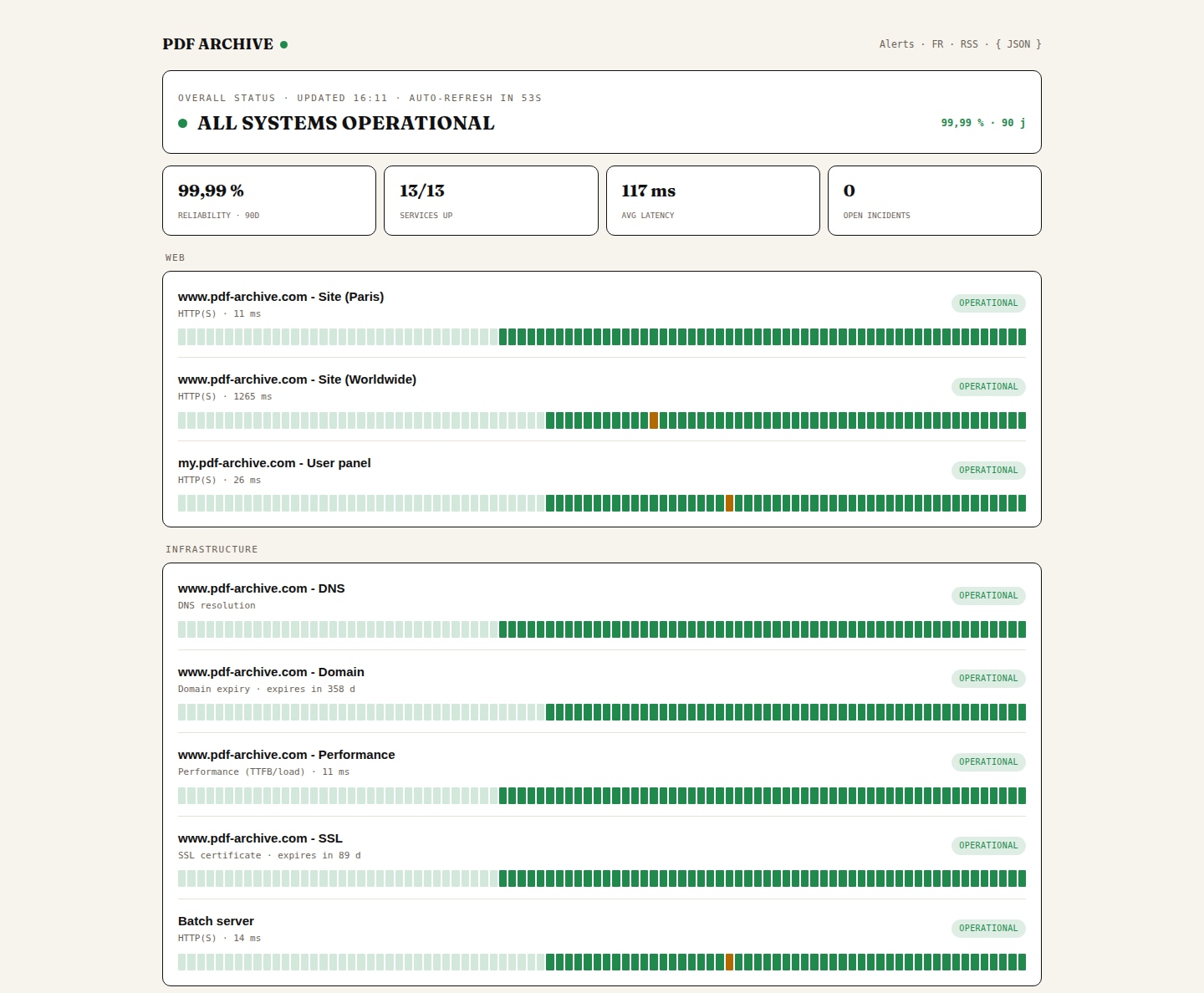Click the PDF ARCHIVE title
This screenshot has width=1204, height=993.
[x=217, y=44]
